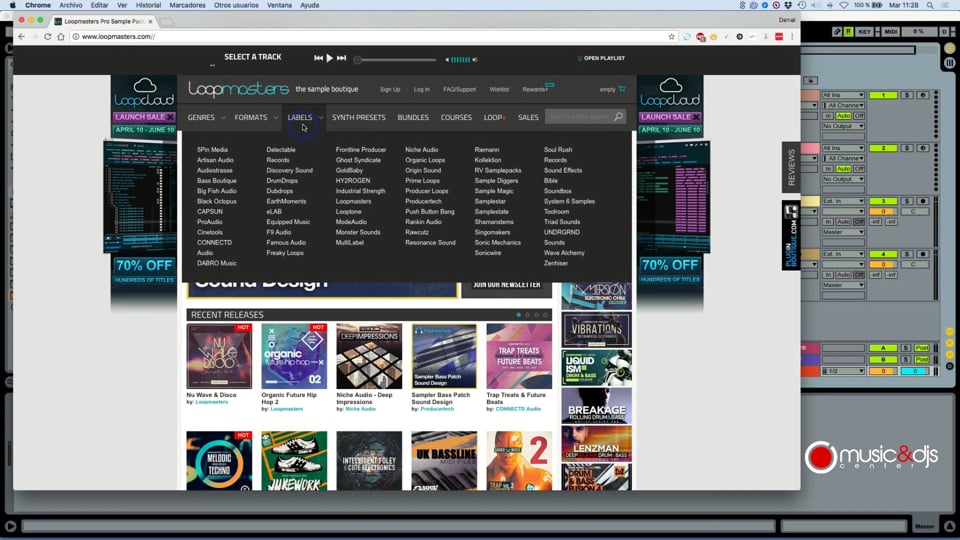Toggle the green computer MIDI keyboard button in Ableton
Image resolution: width=960 pixels, height=540 pixels.
(849, 31)
